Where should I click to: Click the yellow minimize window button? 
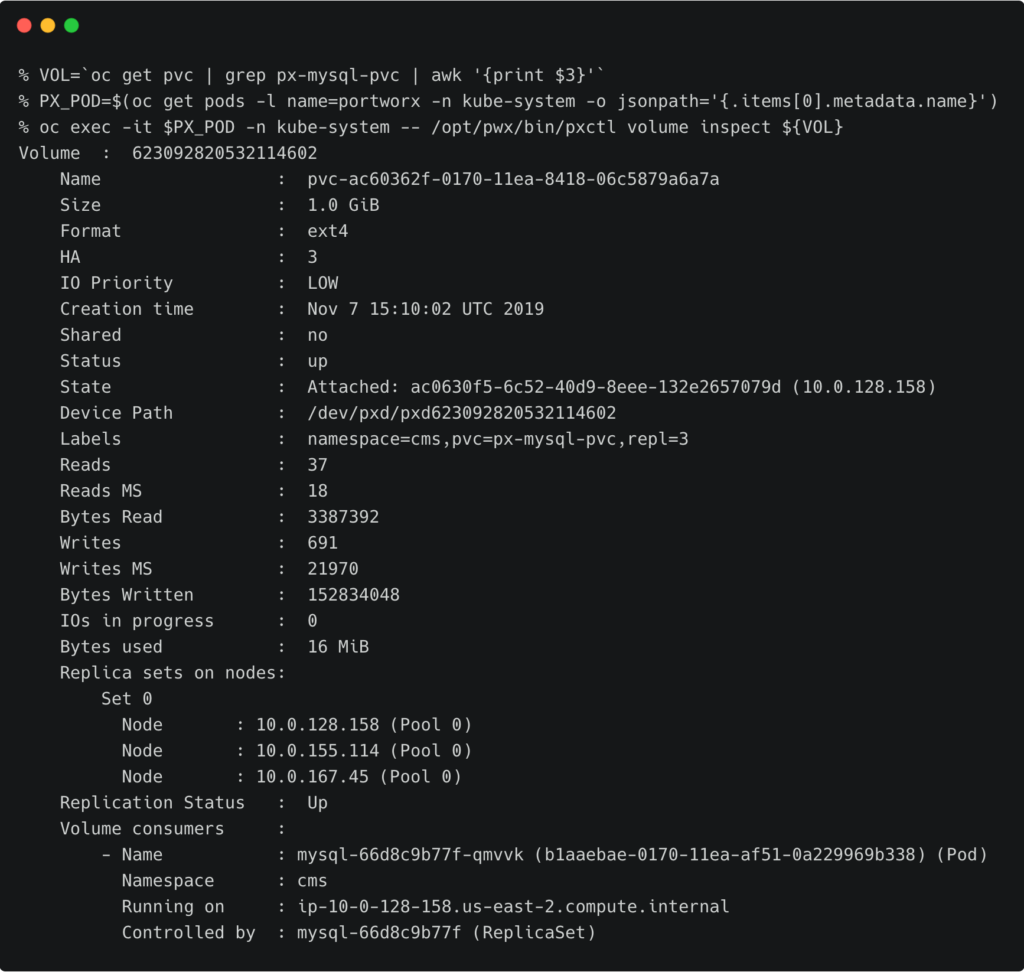tap(48, 25)
